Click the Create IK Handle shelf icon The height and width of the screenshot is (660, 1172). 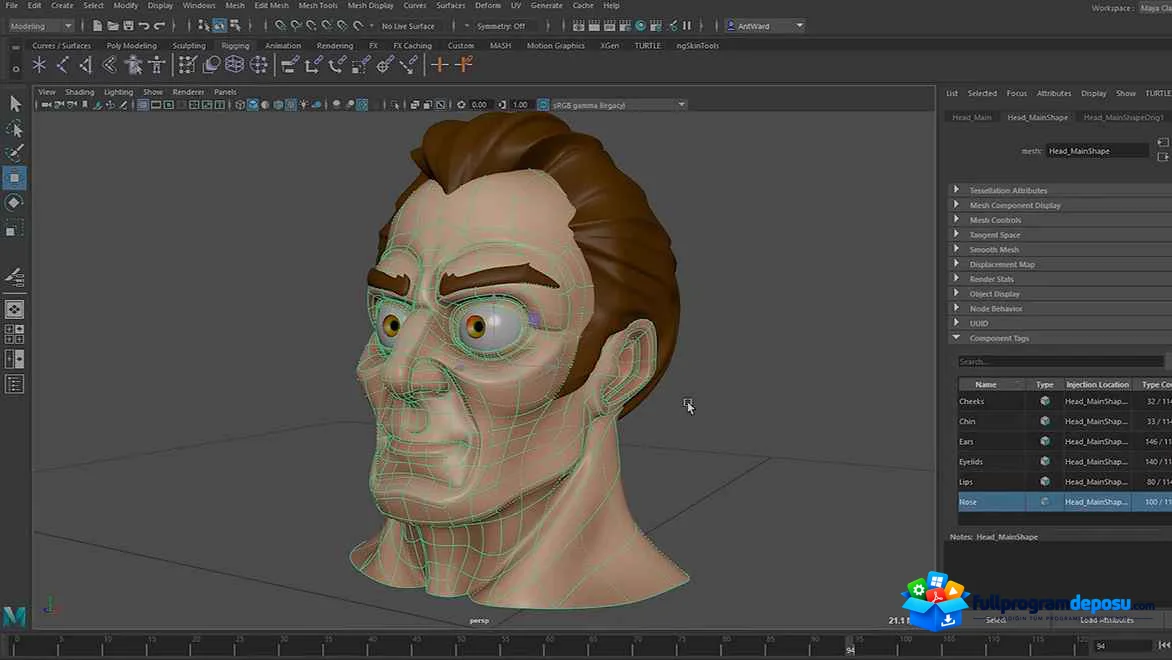pos(86,65)
